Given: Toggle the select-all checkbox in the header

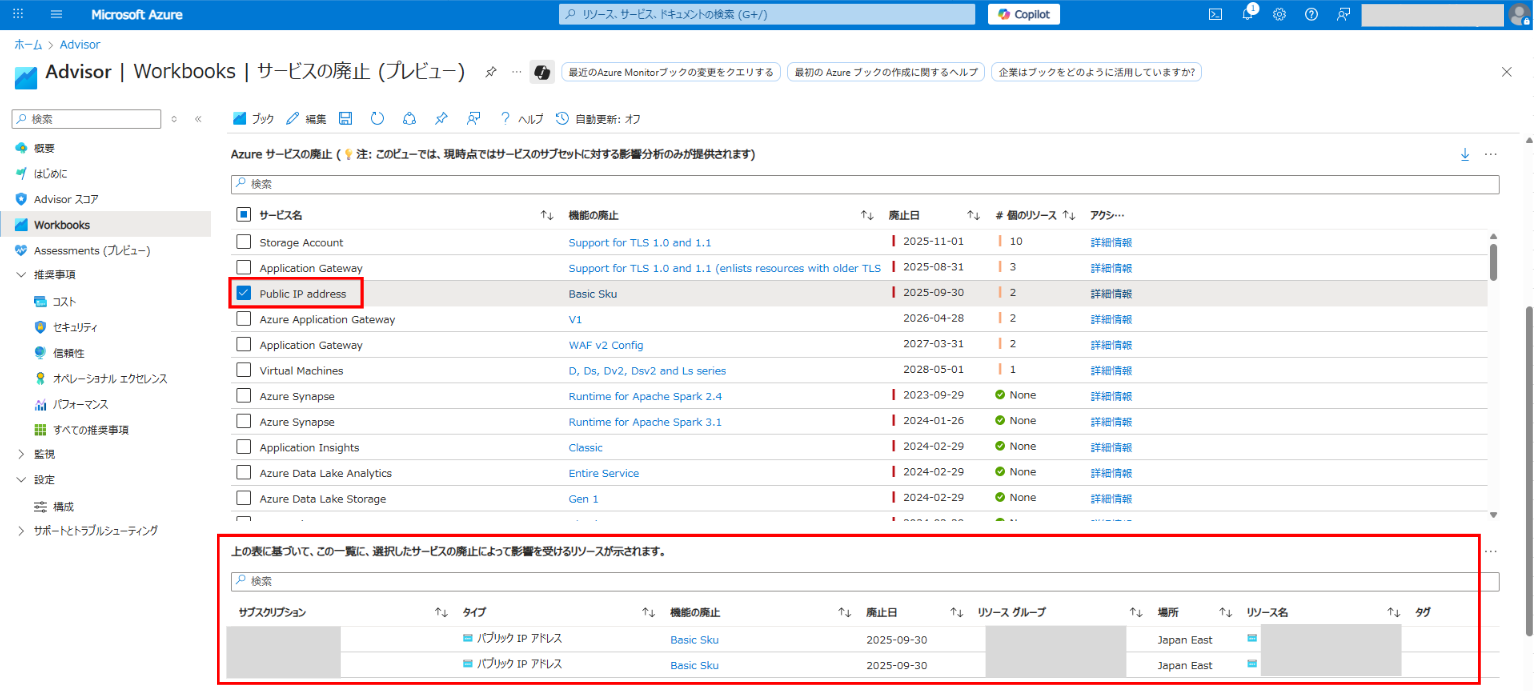Looking at the screenshot, I should 243,215.
